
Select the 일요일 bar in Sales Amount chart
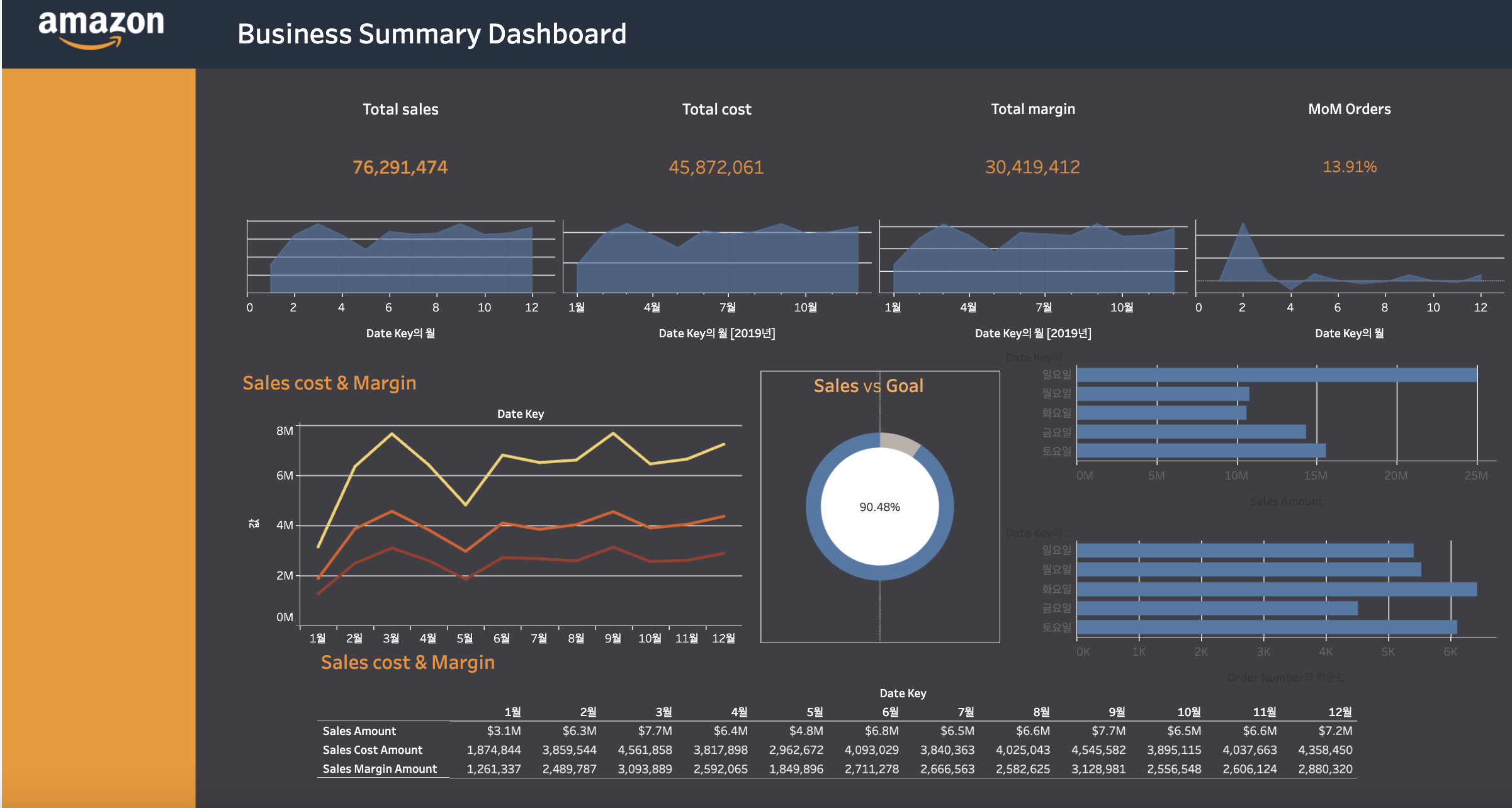[x=1277, y=375]
